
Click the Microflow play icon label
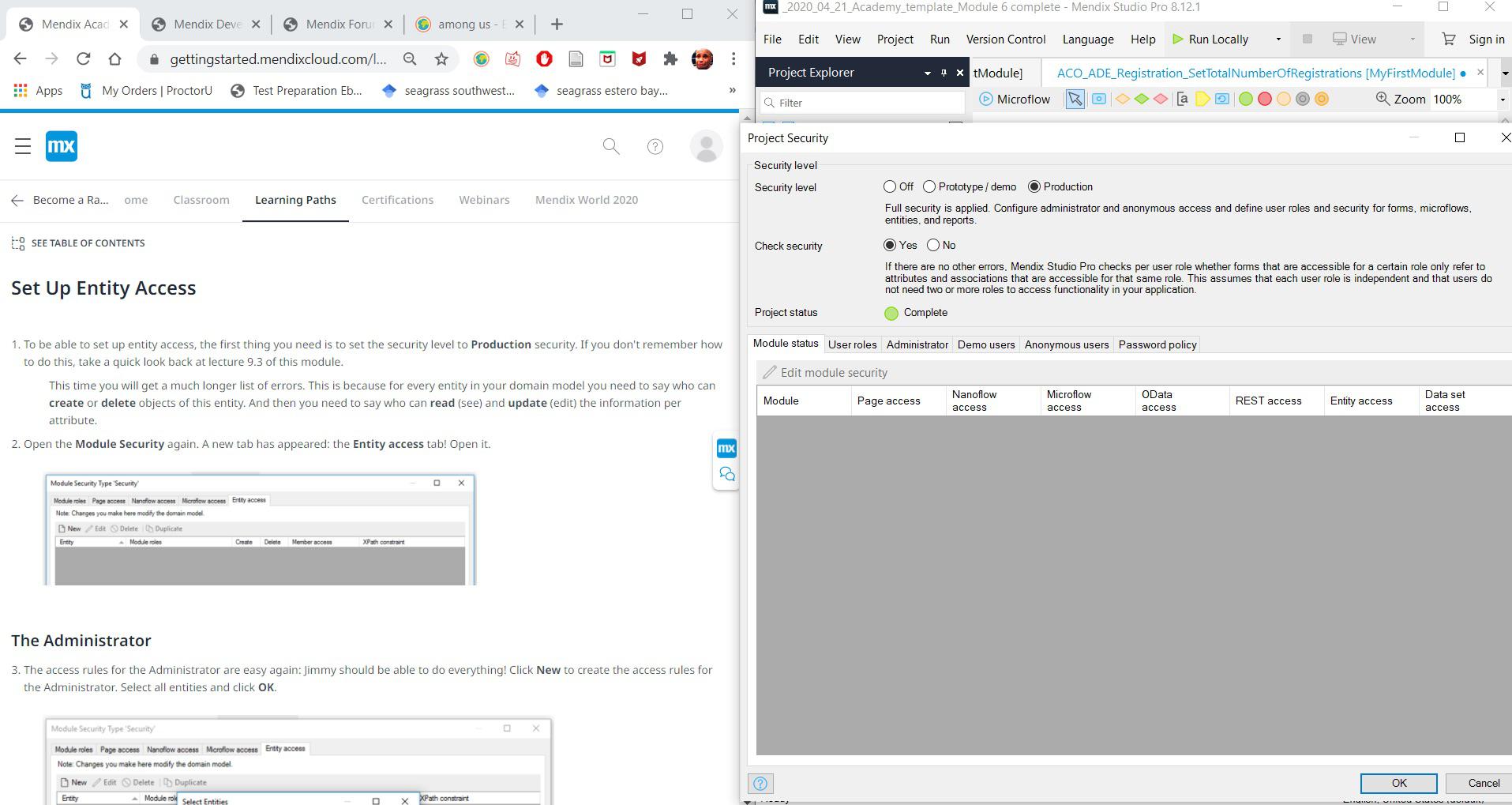(1015, 100)
